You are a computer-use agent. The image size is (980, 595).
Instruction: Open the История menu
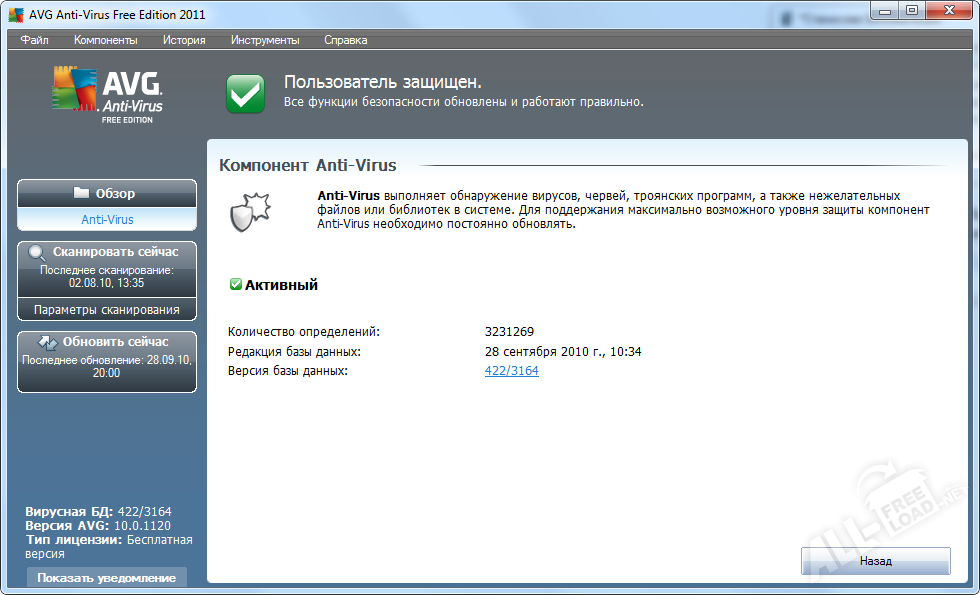[184, 40]
